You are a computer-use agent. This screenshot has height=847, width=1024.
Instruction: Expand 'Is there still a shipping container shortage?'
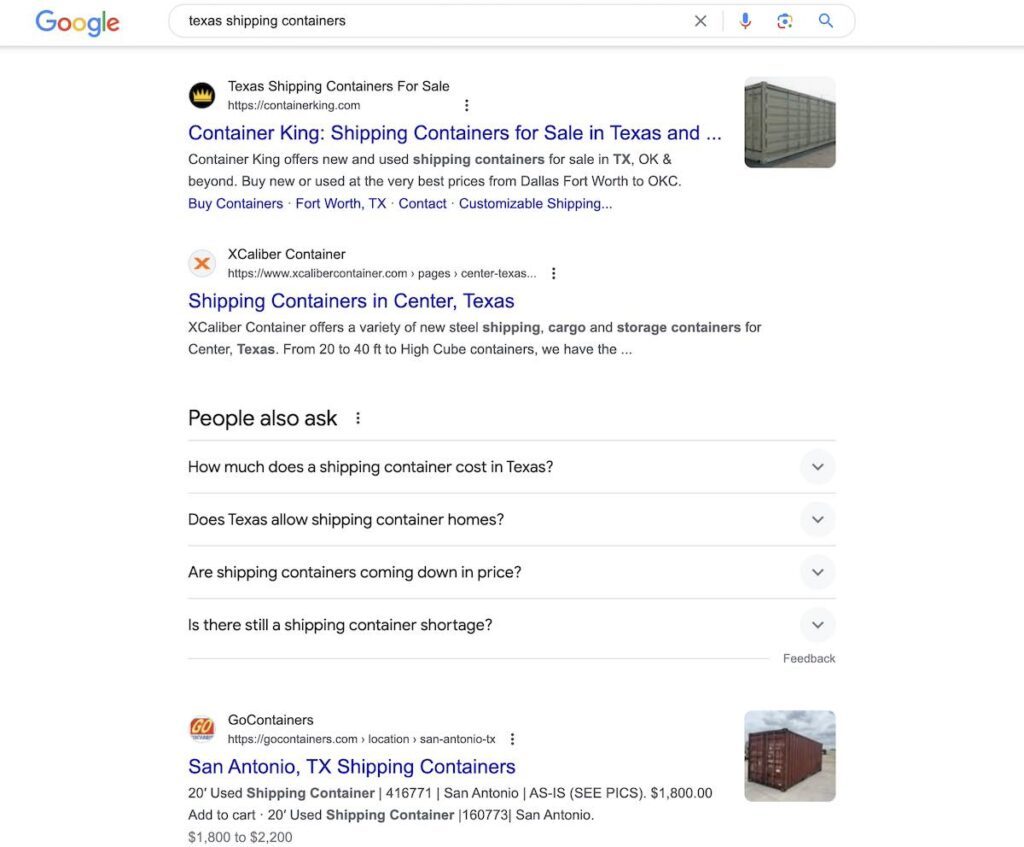coord(817,624)
